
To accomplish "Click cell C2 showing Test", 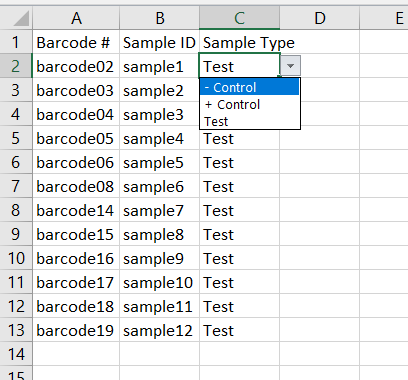I will [239, 66].
